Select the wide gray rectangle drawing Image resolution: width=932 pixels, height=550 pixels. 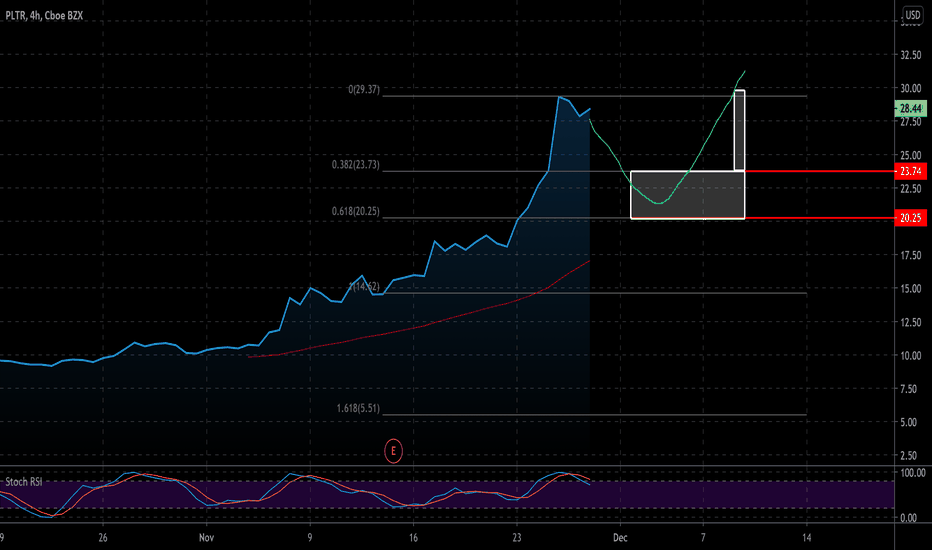pyautogui.click(x=688, y=195)
